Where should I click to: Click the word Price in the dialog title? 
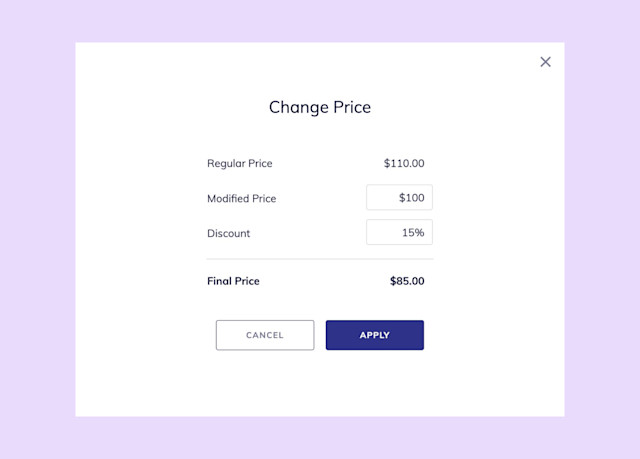click(352, 107)
